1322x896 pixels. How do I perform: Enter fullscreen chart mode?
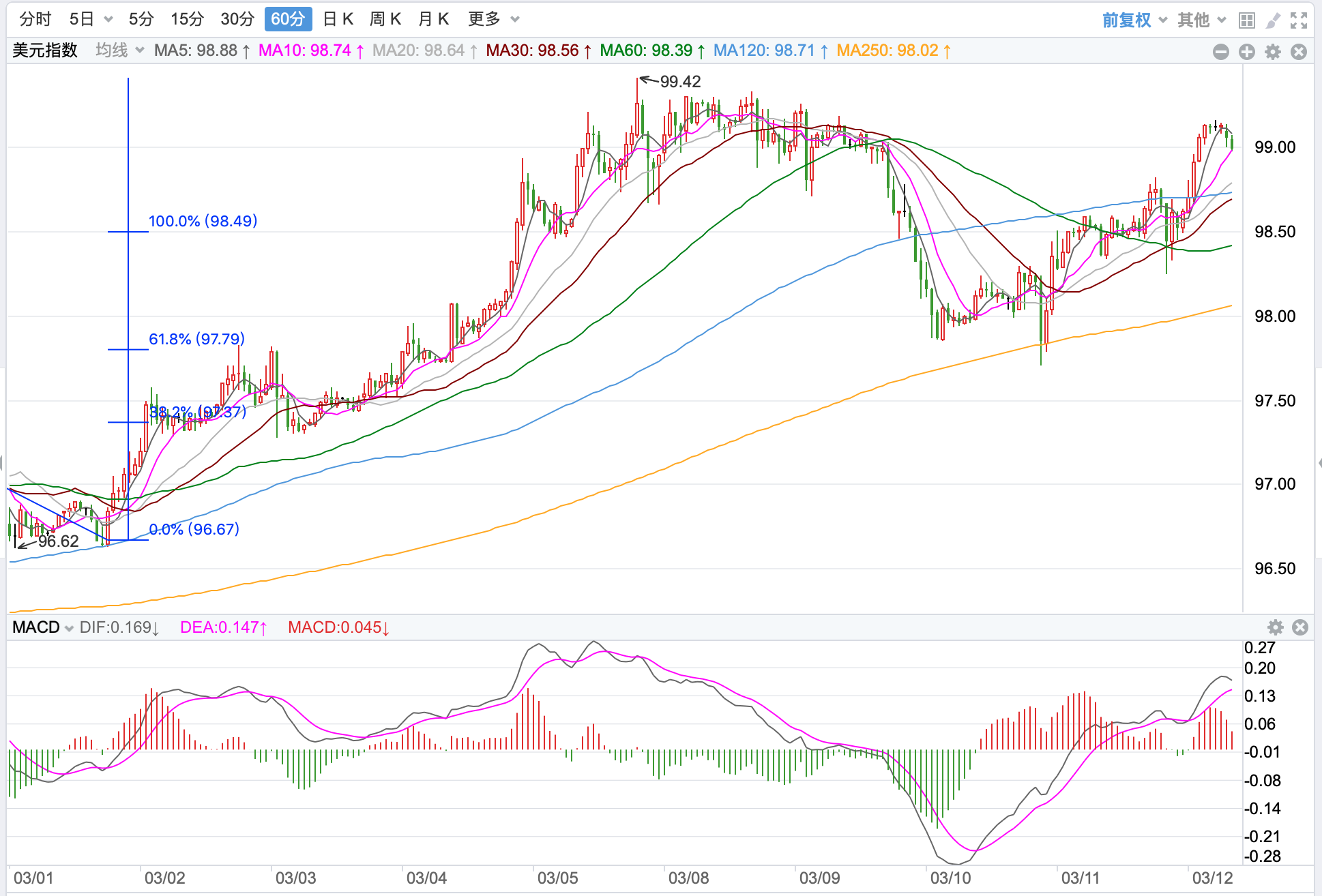(1299, 20)
